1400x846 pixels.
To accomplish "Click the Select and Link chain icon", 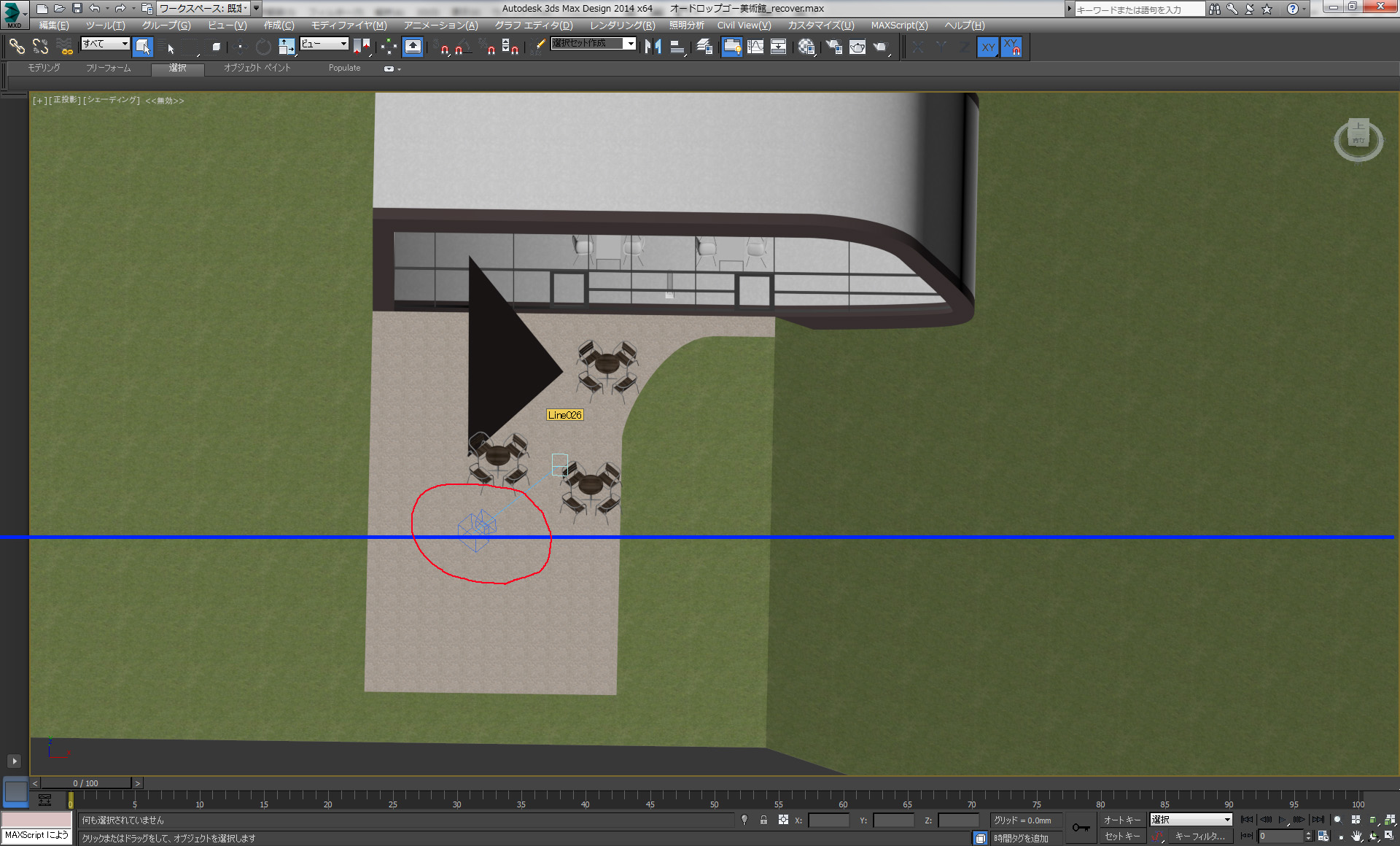I will (16, 47).
